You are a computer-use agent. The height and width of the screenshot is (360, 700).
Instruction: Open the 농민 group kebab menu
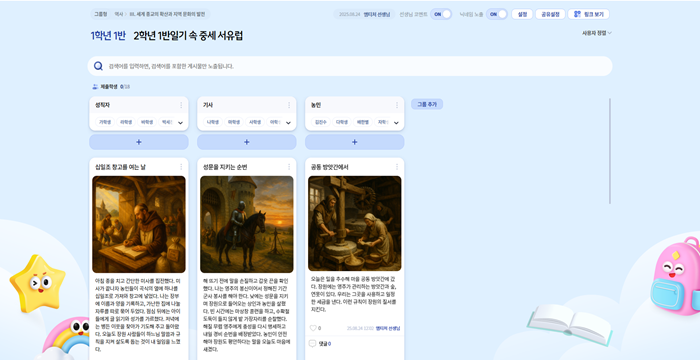click(x=397, y=105)
